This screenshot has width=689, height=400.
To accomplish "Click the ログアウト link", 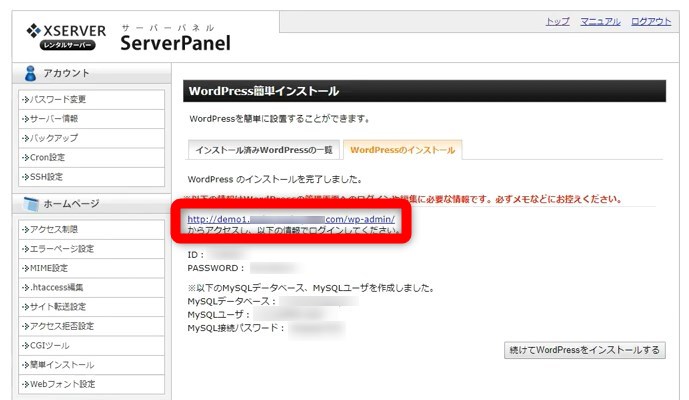I will pos(651,21).
